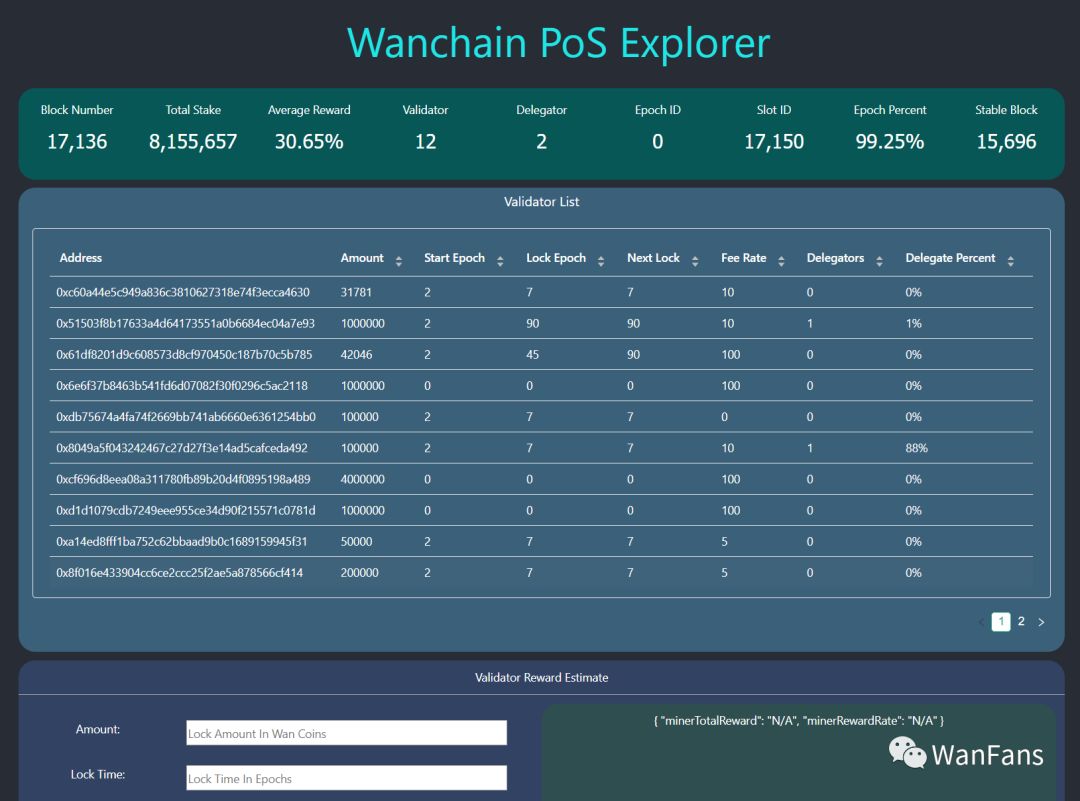Open page 2 of validator list
The image size is (1080, 801).
click(1021, 621)
